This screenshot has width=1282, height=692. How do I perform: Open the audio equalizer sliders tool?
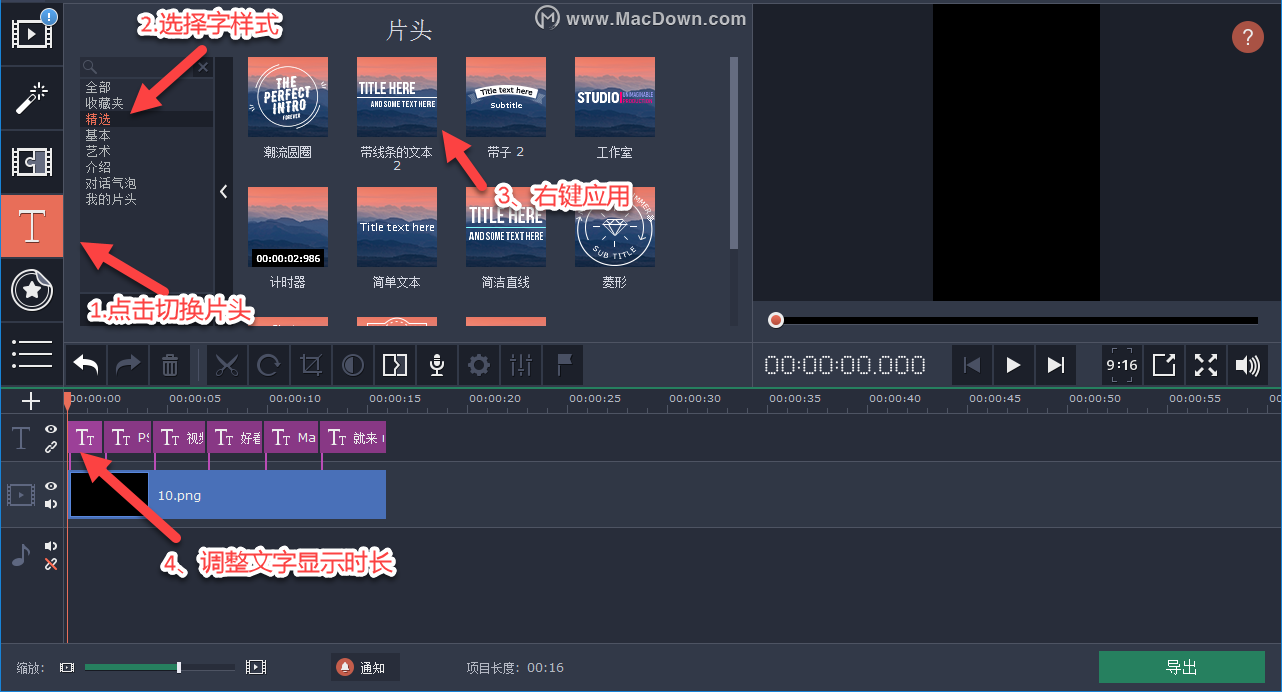[521, 366]
